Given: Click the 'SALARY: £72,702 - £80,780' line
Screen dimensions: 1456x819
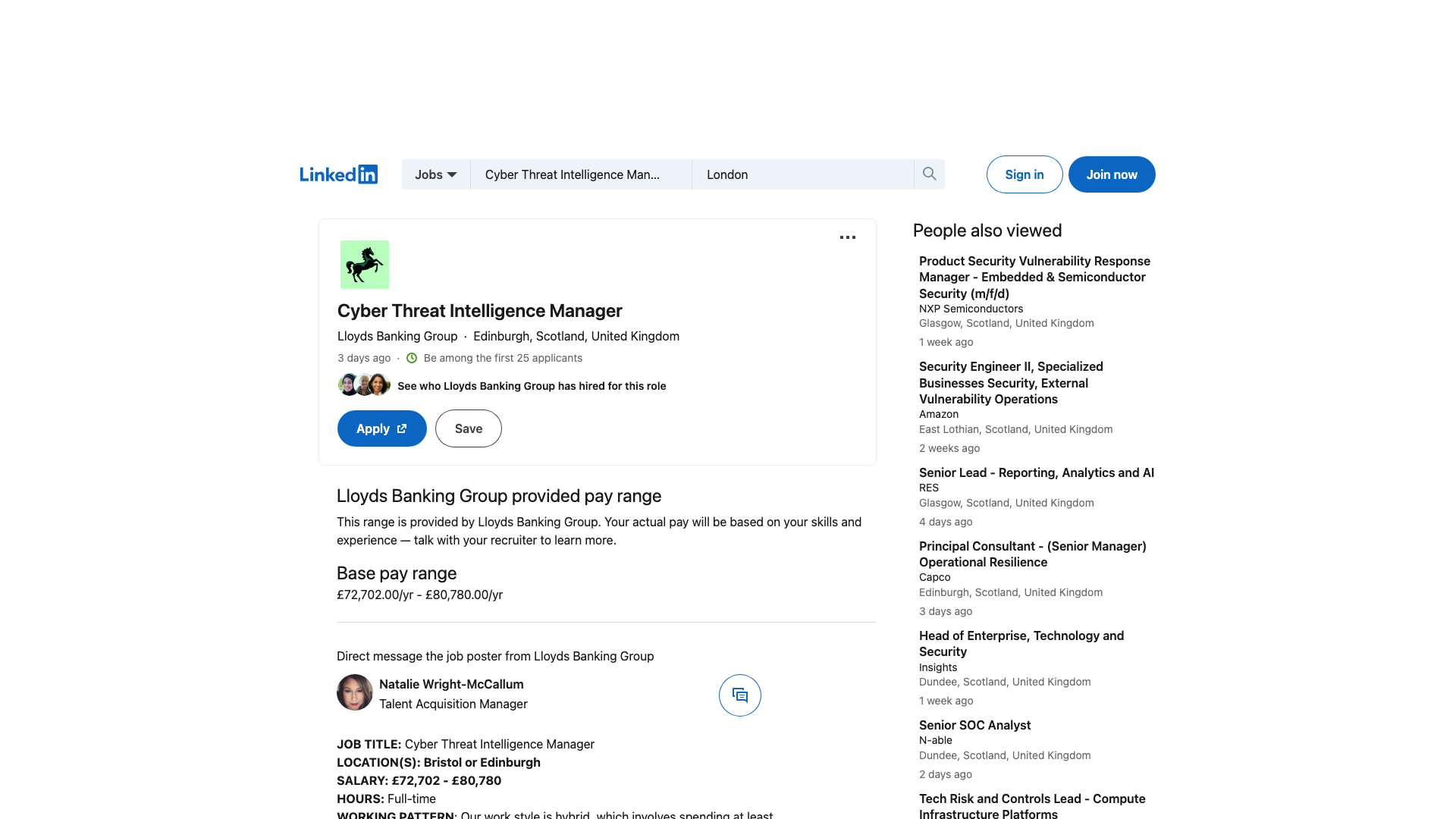Looking at the screenshot, I should tap(419, 780).
